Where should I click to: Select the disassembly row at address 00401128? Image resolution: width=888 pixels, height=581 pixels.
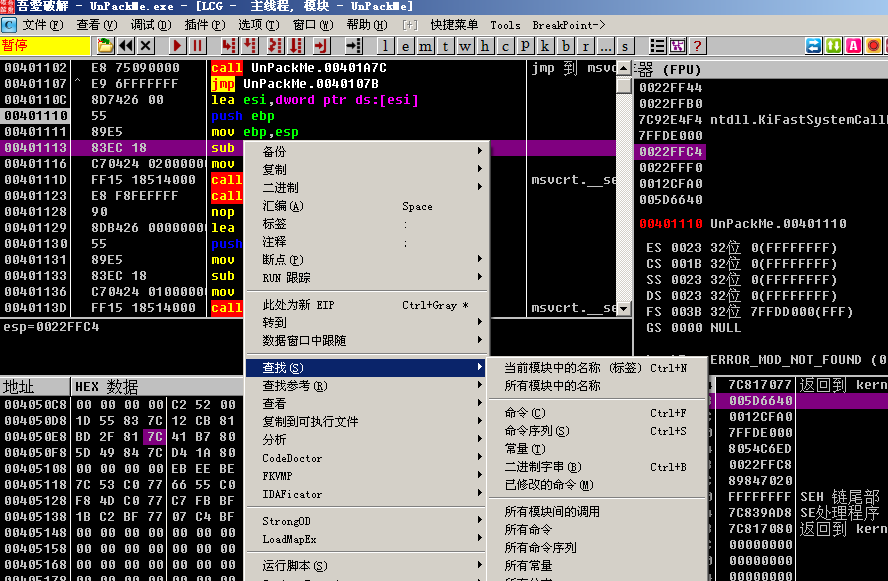[x=100, y=212]
